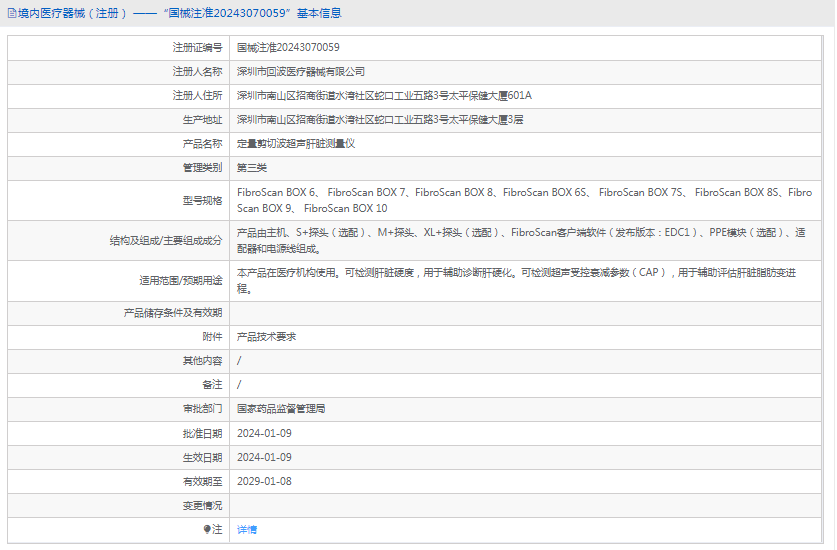Open the 详情 link in the 注 row
This screenshot has height=550, width=837.
point(247,529)
